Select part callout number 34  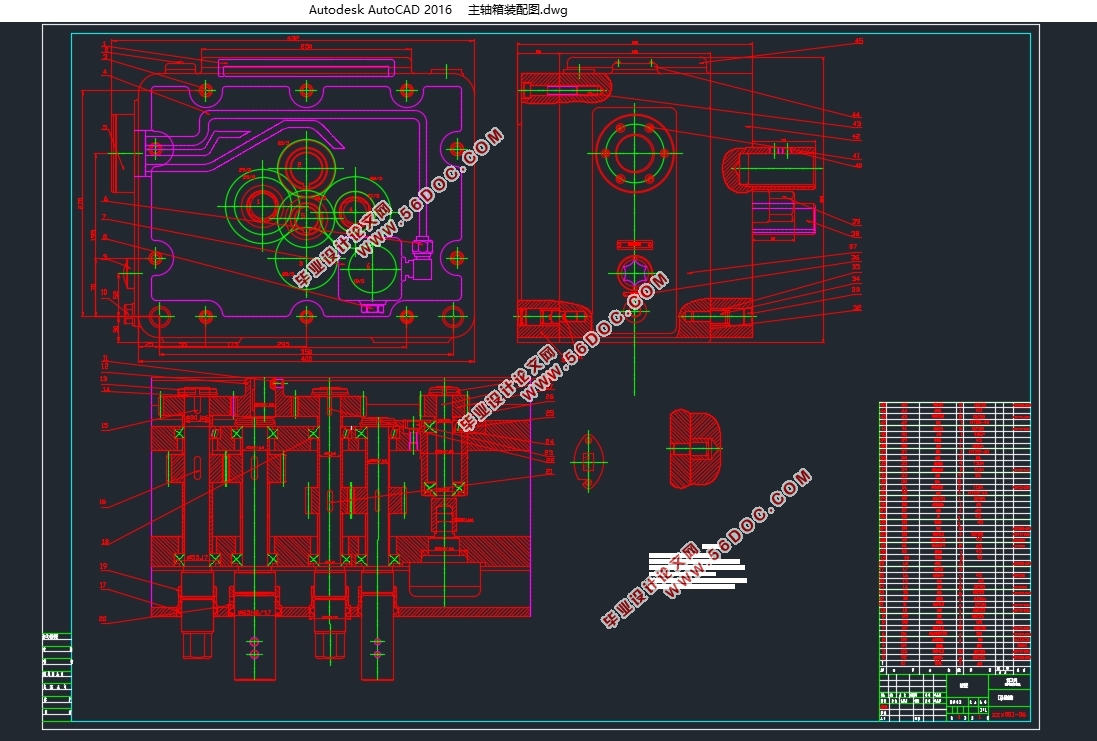coord(856,279)
